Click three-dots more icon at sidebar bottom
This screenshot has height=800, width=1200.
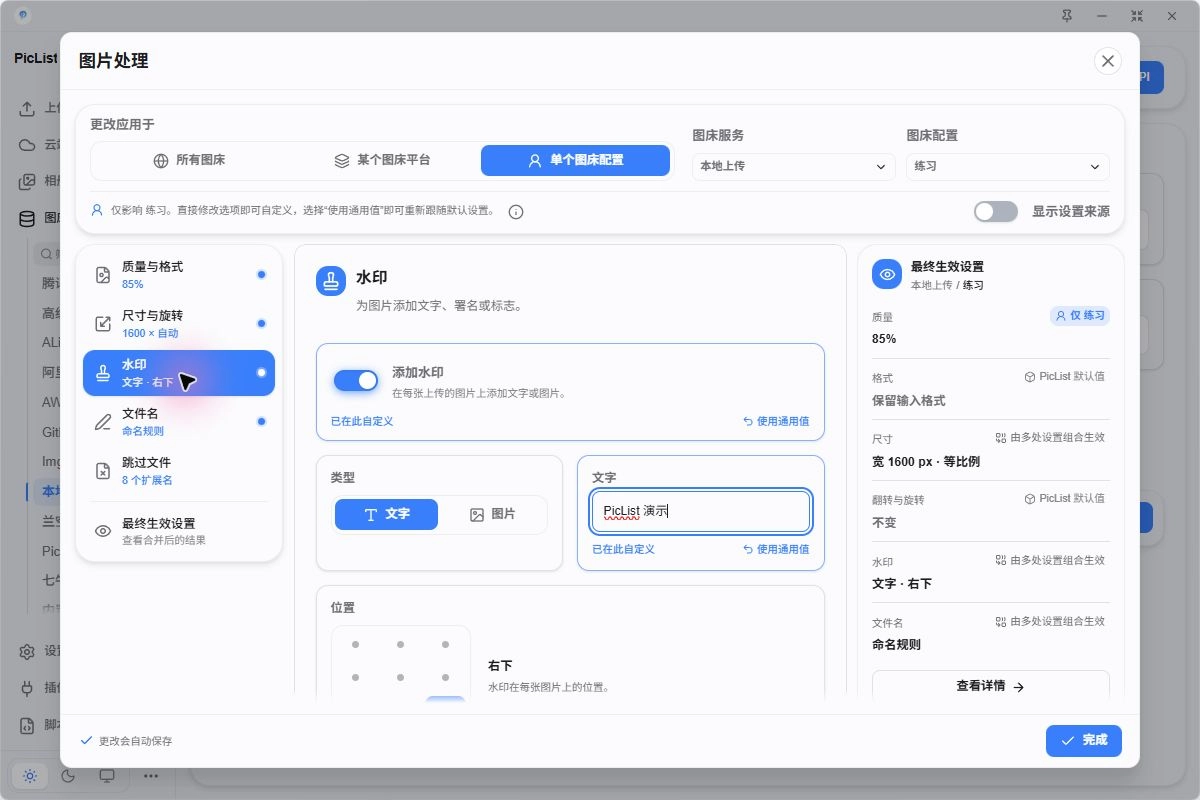point(151,775)
